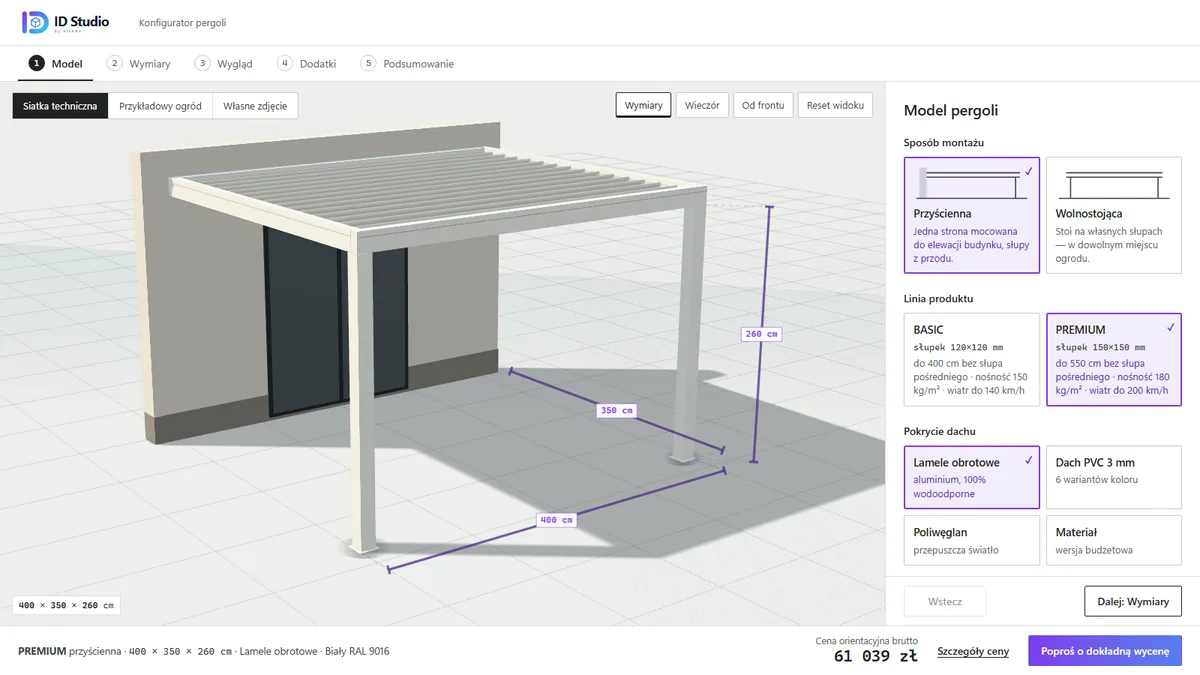The width and height of the screenshot is (1200, 675).
Task: Toggle the Wymiary dimensions overlay
Action: [x=643, y=105]
